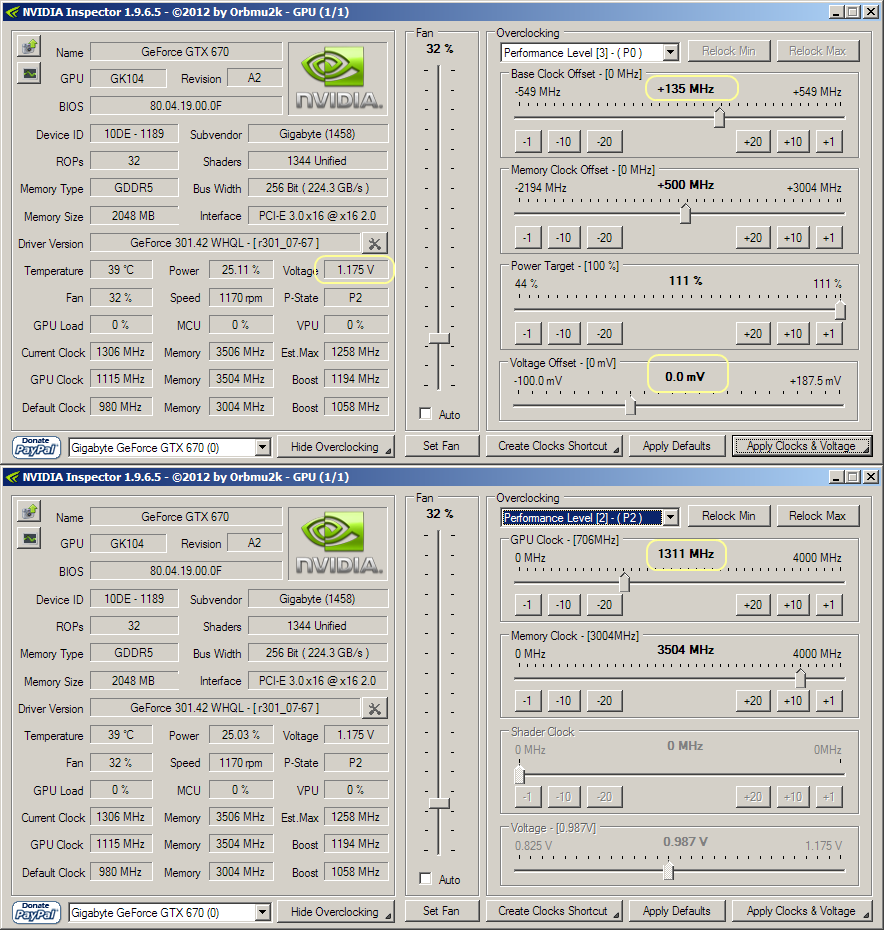Click the screenshot upload icon in upper window
Image resolution: width=884 pixels, height=930 pixels.
point(29,47)
